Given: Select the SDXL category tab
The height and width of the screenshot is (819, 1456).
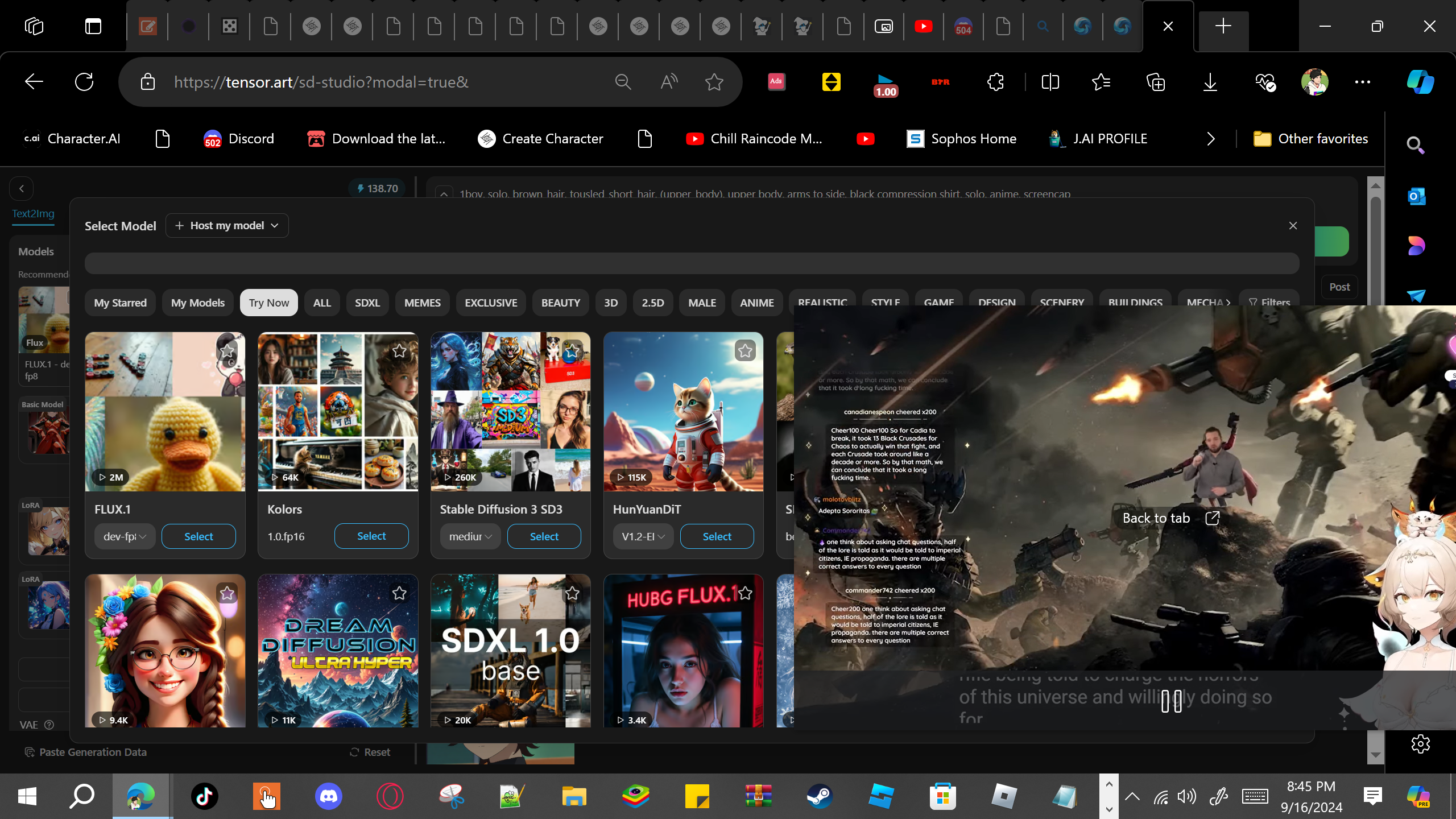Looking at the screenshot, I should click(367, 303).
